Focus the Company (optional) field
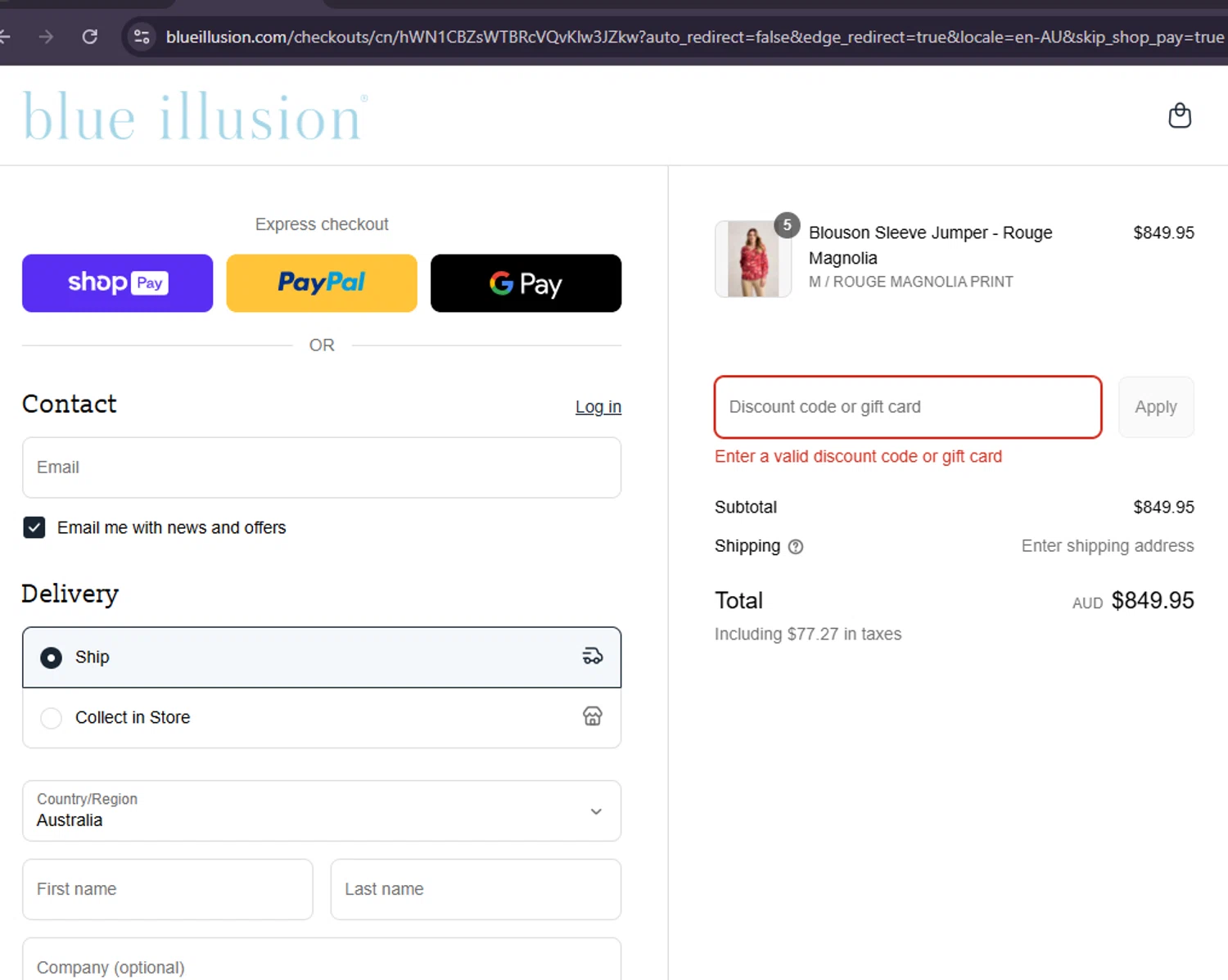 click(x=322, y=960)
